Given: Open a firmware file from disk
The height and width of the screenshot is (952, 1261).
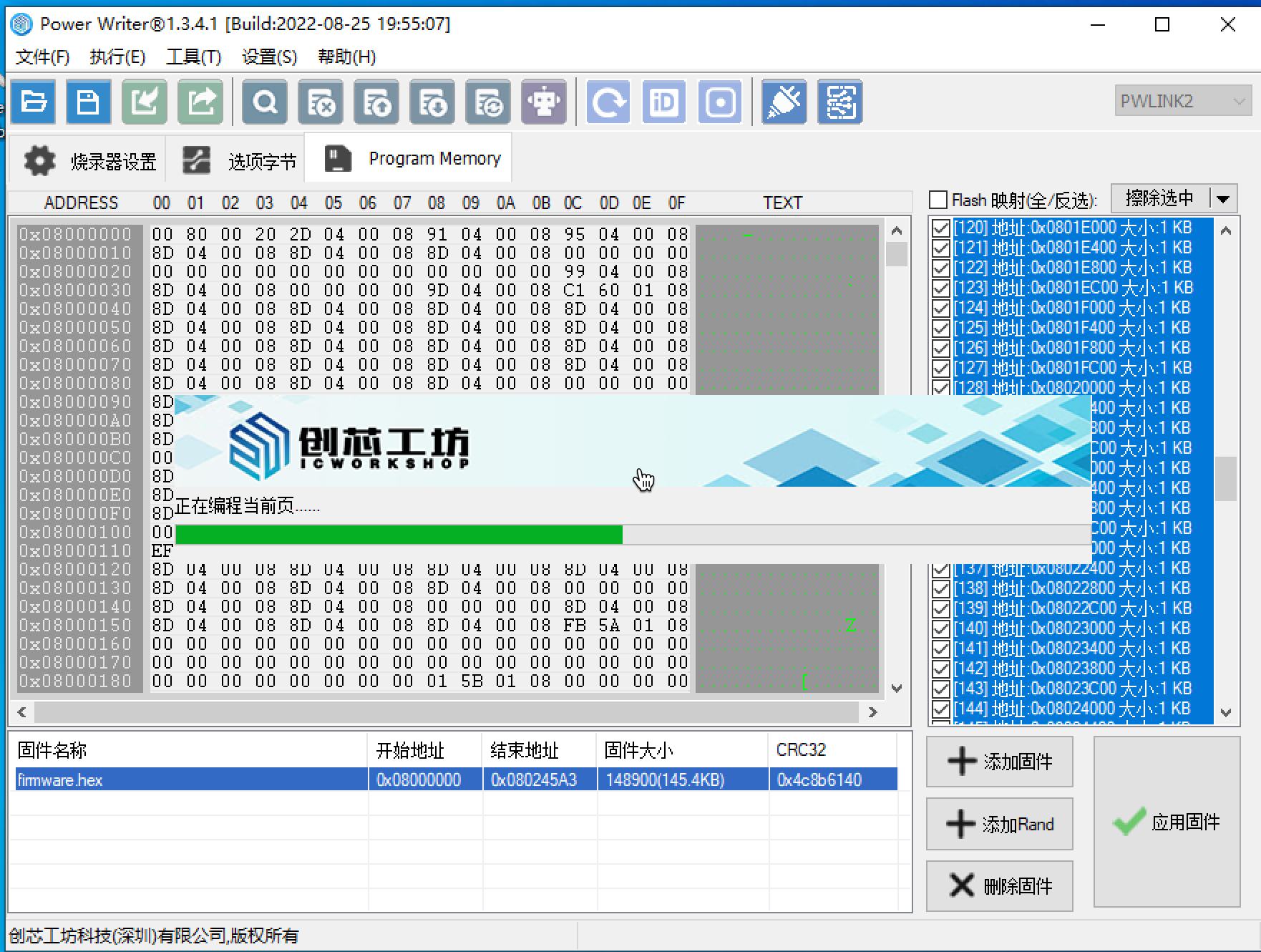Looking at the screenshot, I should [x=33, y=102].
